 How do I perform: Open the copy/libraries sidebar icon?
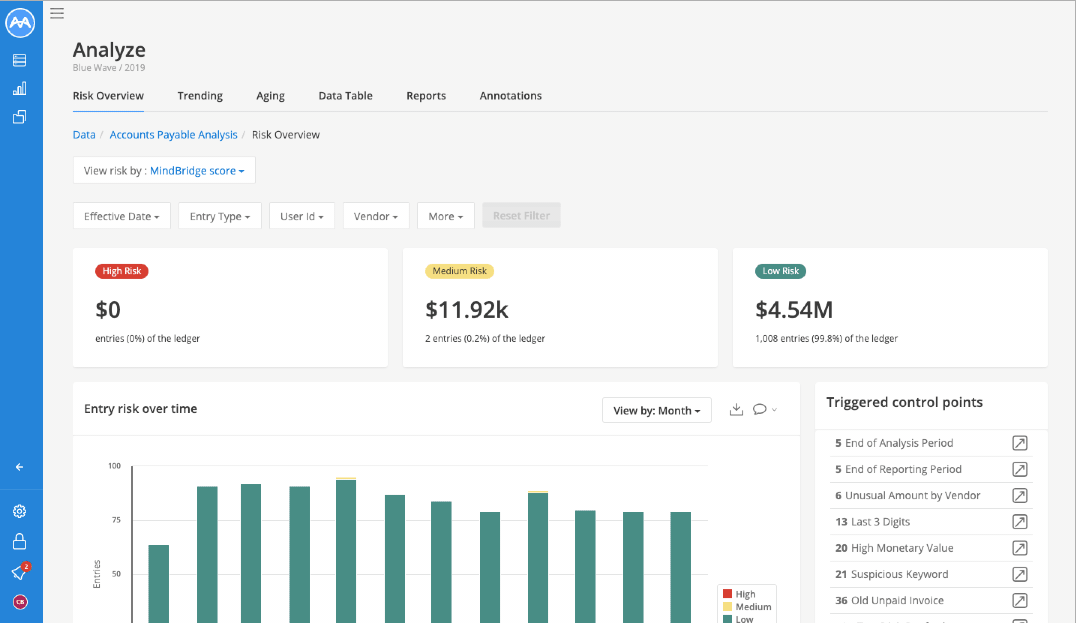(x=19, y=117)
